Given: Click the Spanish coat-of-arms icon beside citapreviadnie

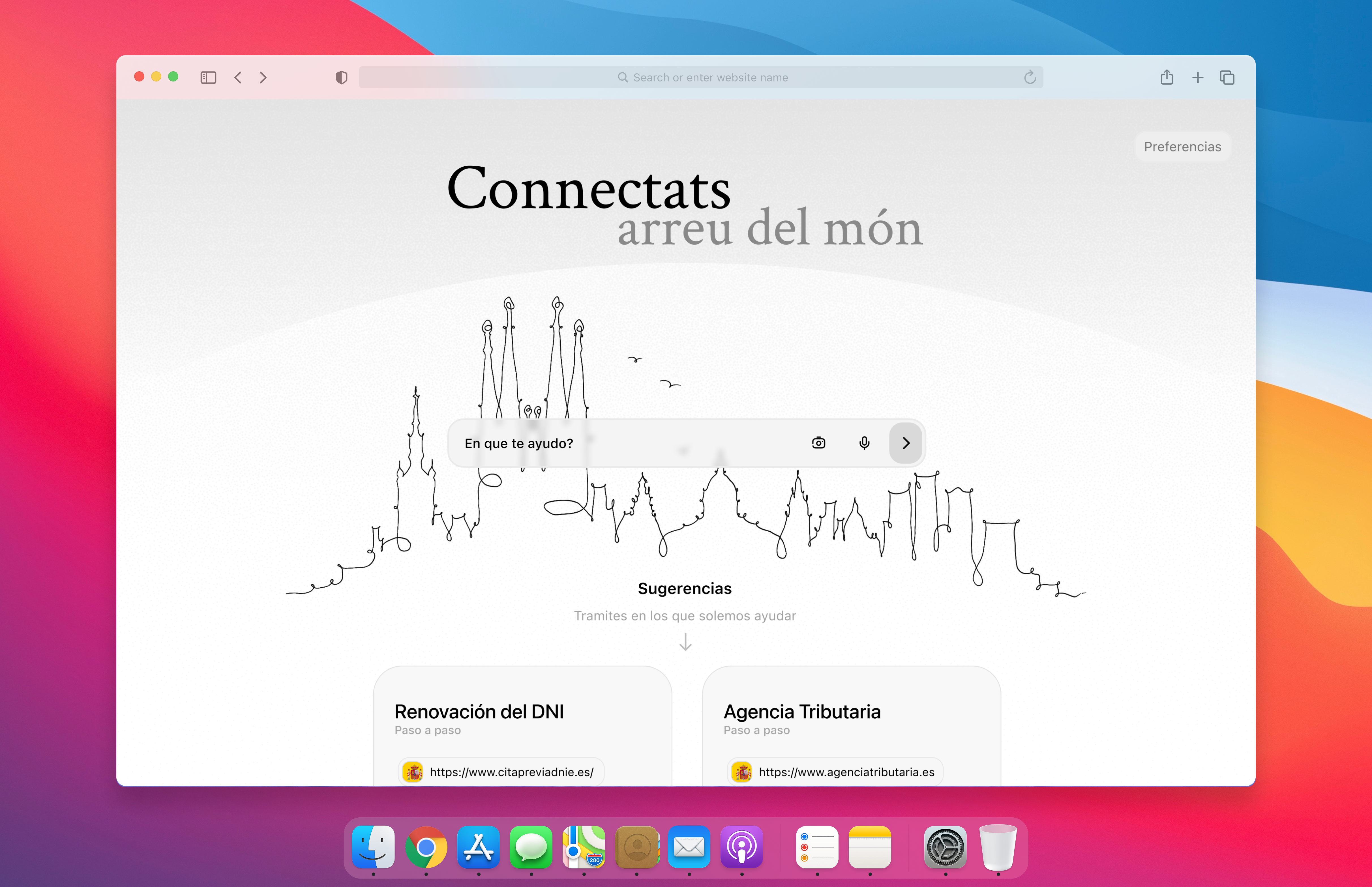Looking at the screenshot, I should pyautogui.click(x=413, y=772).
